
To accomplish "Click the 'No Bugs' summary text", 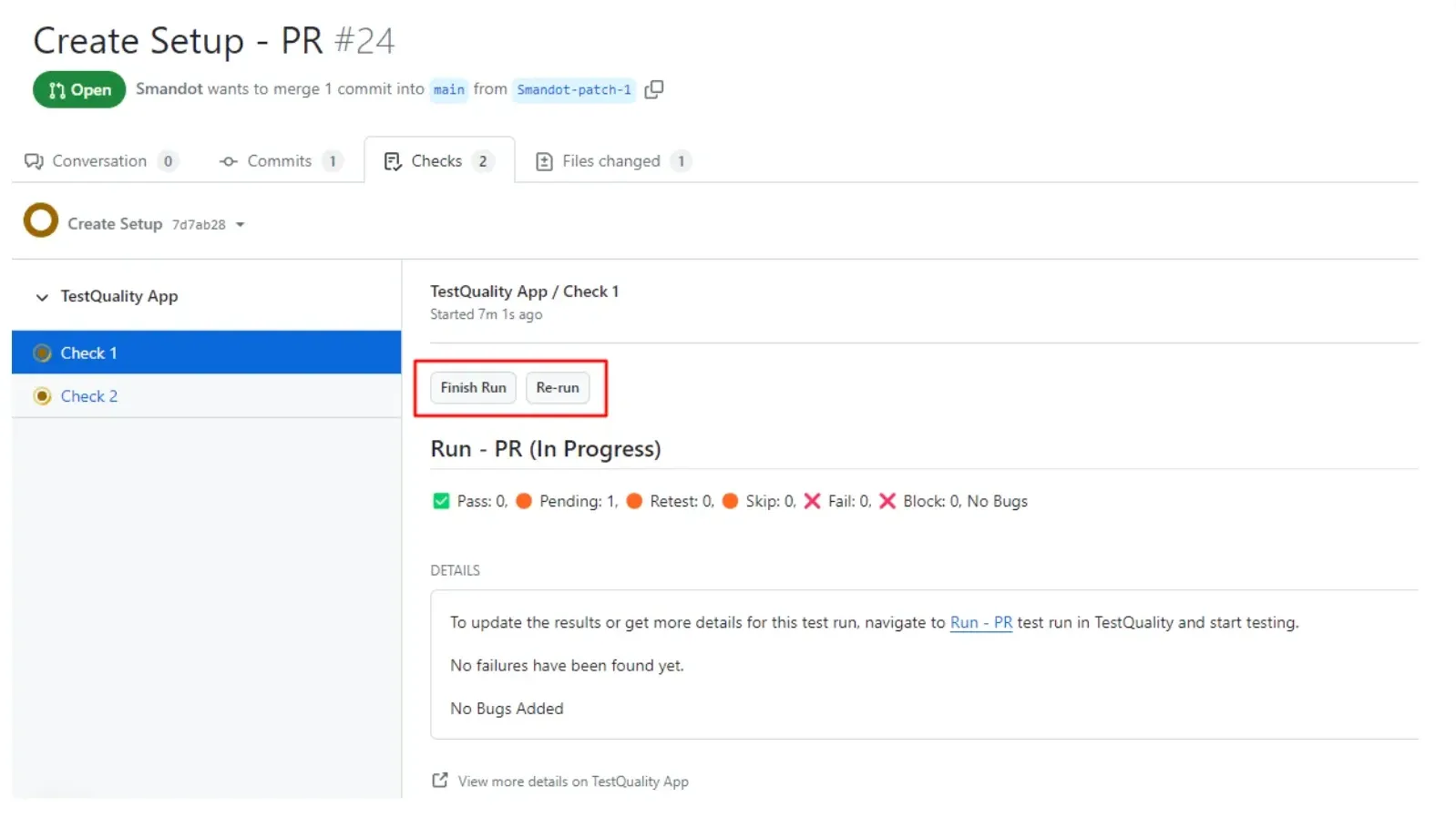I will pos(997,501).
